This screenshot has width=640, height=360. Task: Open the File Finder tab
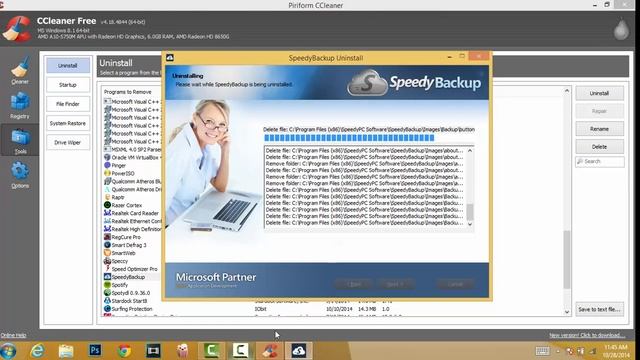click(68, 104)
